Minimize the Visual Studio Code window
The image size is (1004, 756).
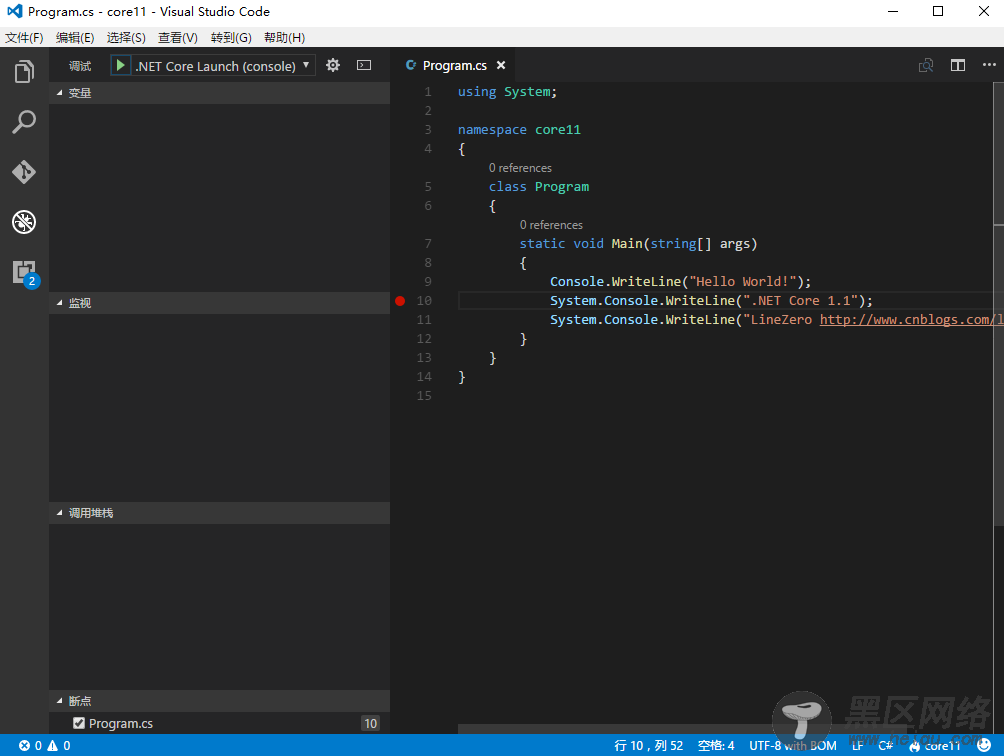[893, 12]
